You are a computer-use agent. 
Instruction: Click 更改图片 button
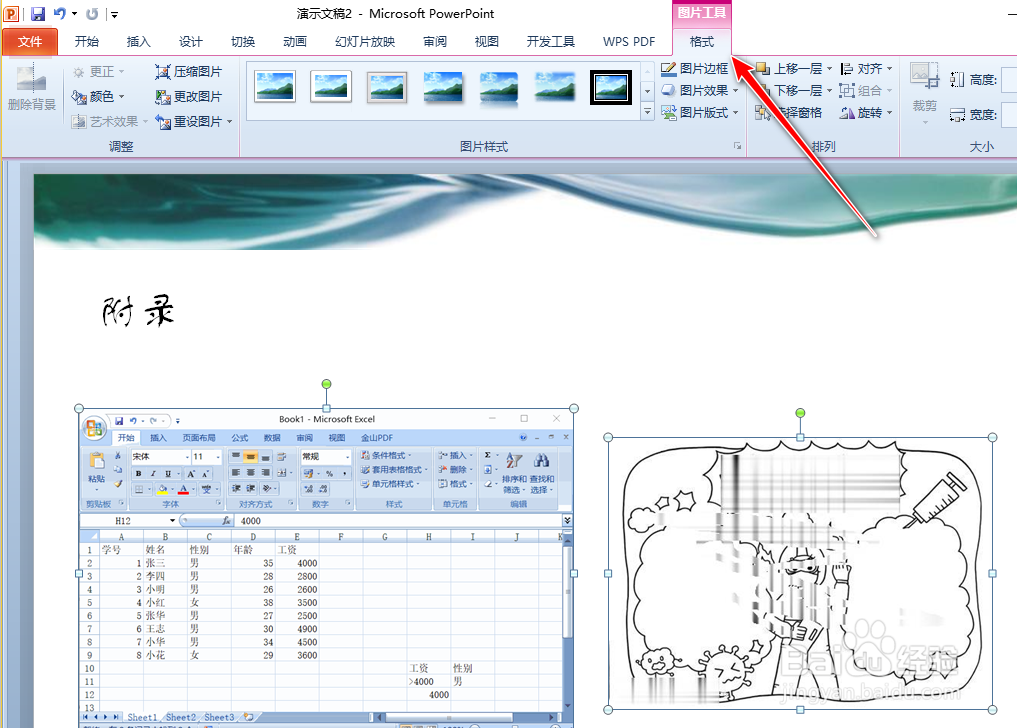coord(189,97)
